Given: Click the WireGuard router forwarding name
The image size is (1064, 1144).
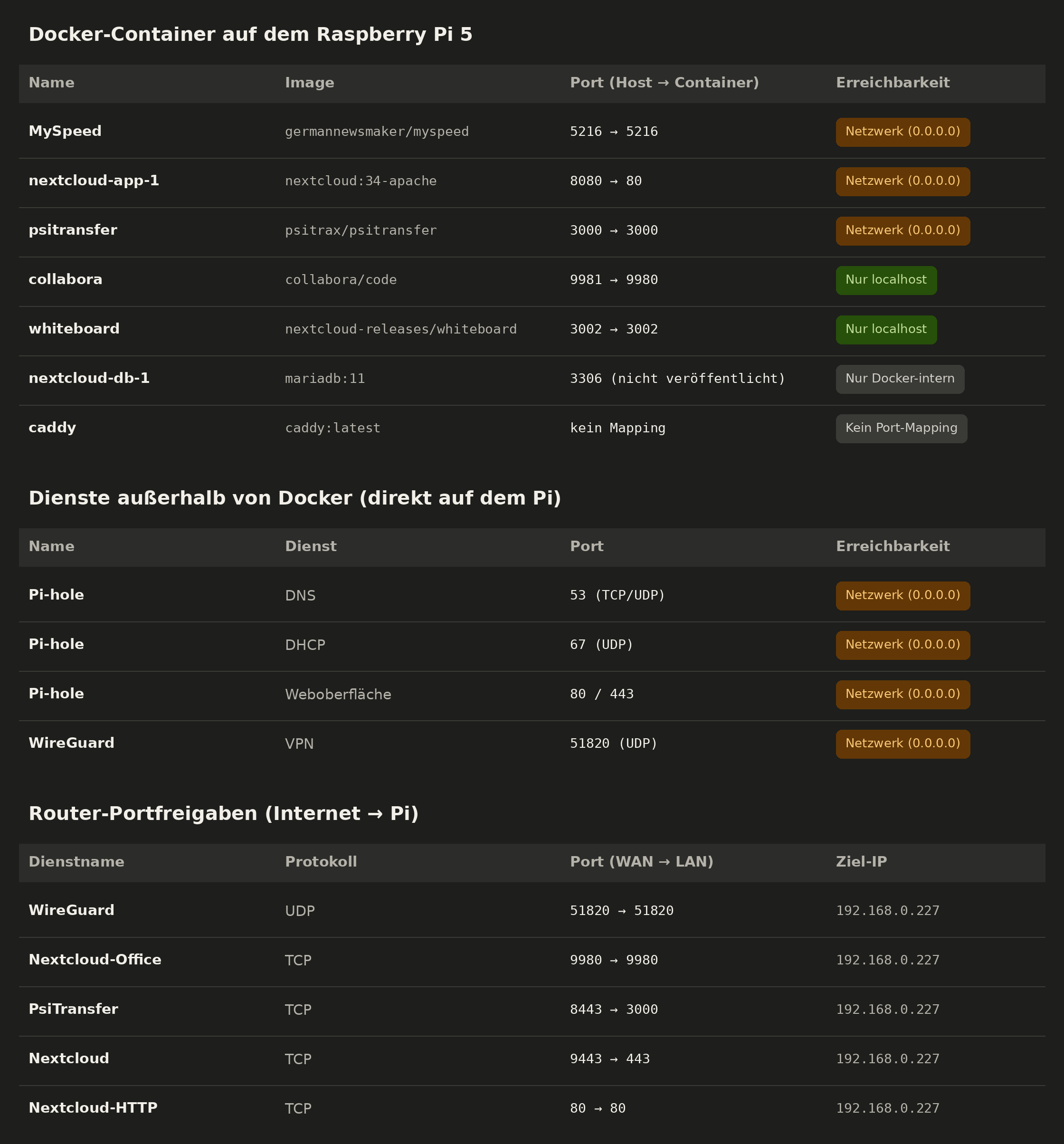Looking at the screenshot, I should click(x=71, y=911).
